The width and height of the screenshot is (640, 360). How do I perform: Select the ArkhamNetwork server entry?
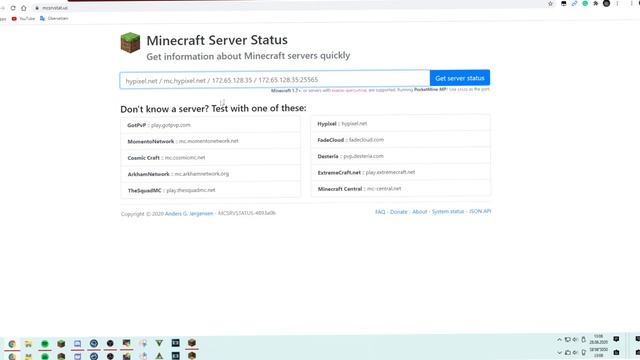[x=211, y=174]
